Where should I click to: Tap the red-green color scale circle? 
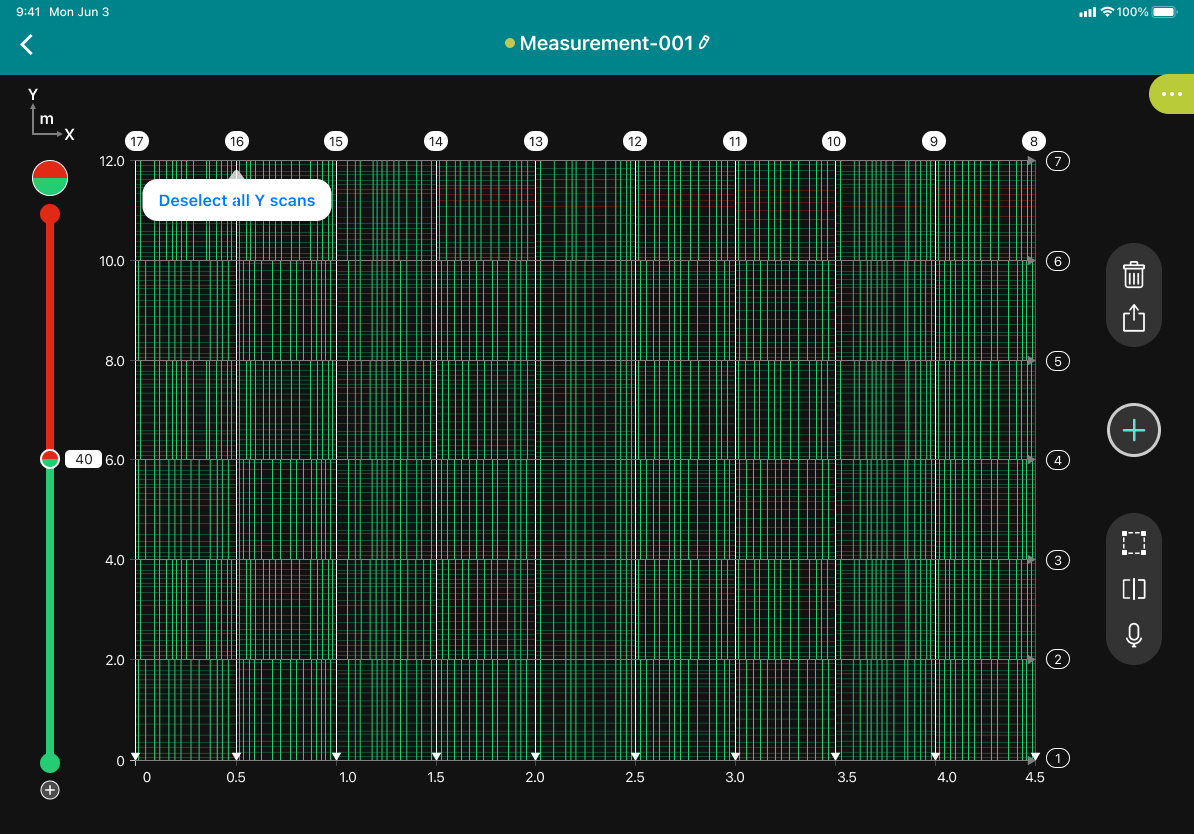pyautogui.click(x=49, y=178)
